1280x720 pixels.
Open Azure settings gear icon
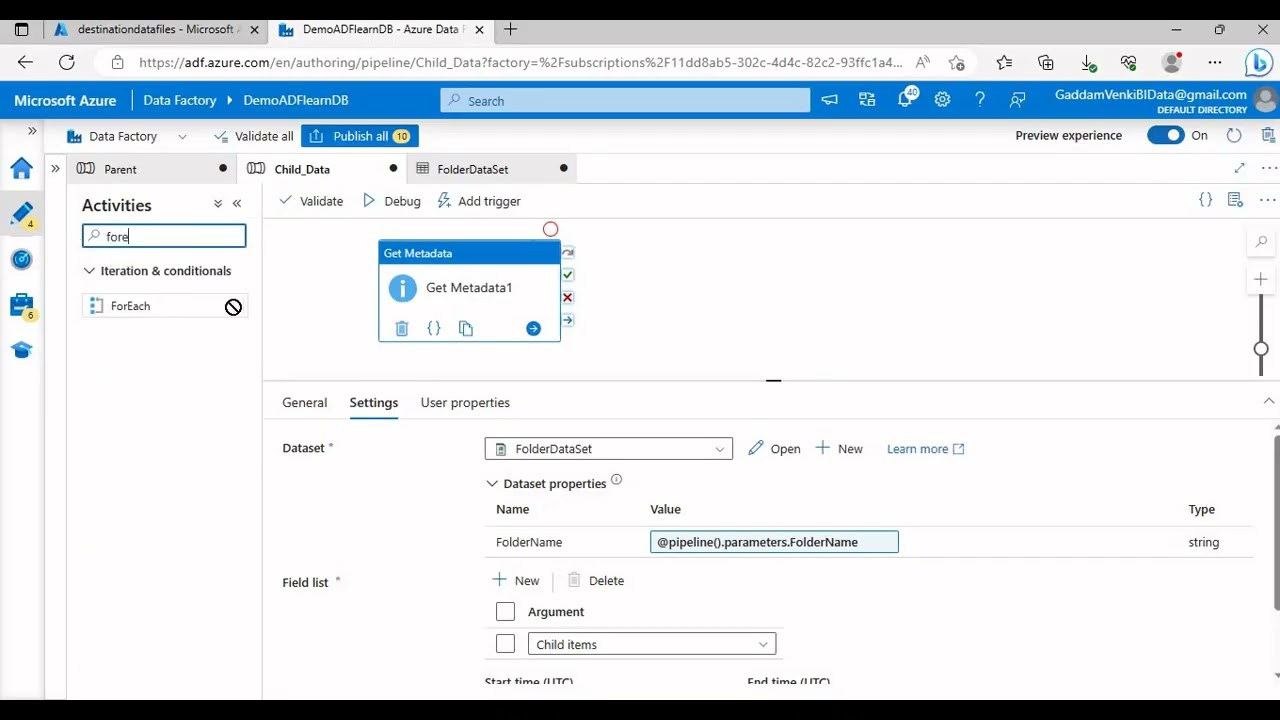tap(942, 100)
